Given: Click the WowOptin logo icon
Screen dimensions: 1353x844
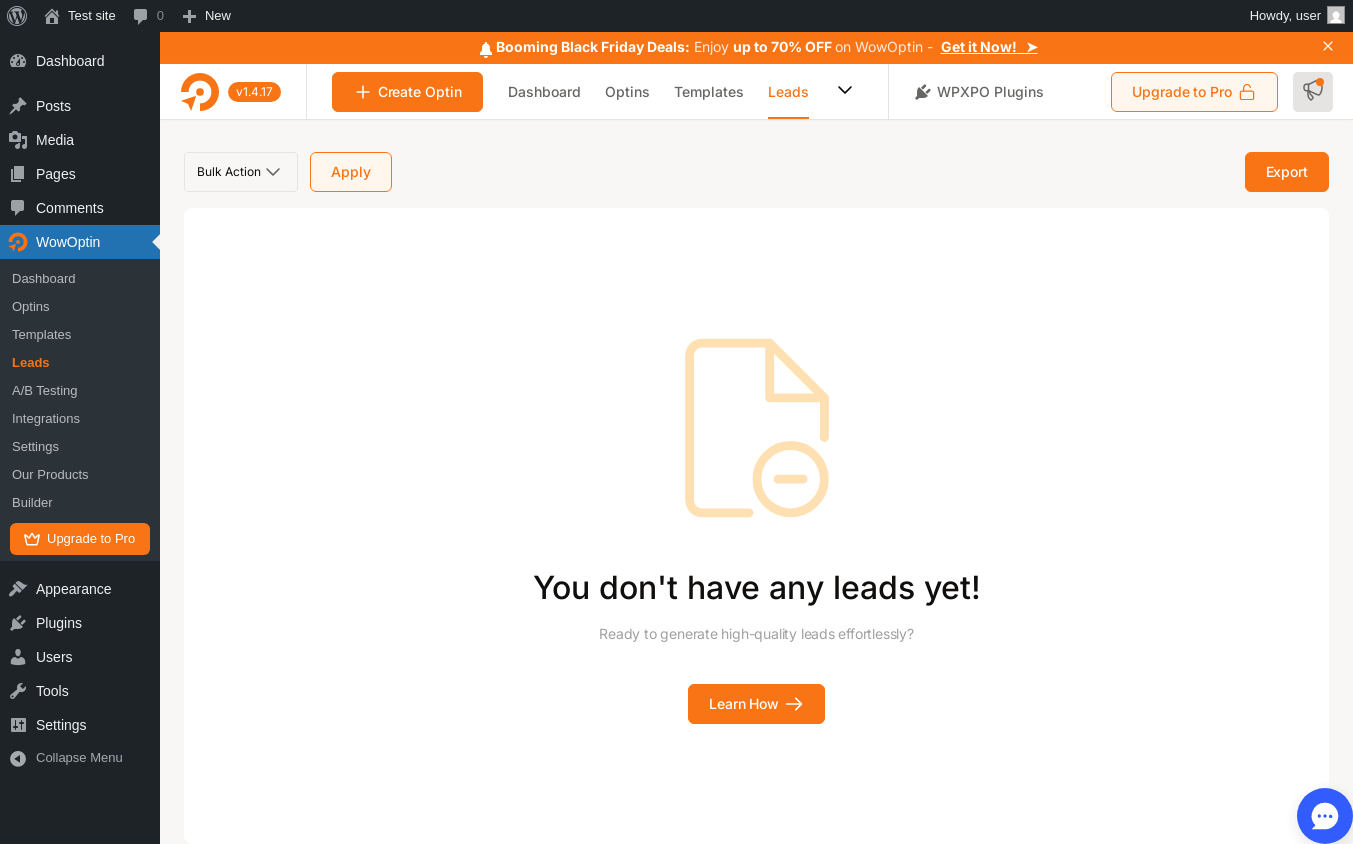Looking at the screenshot, I should [200, 92].
